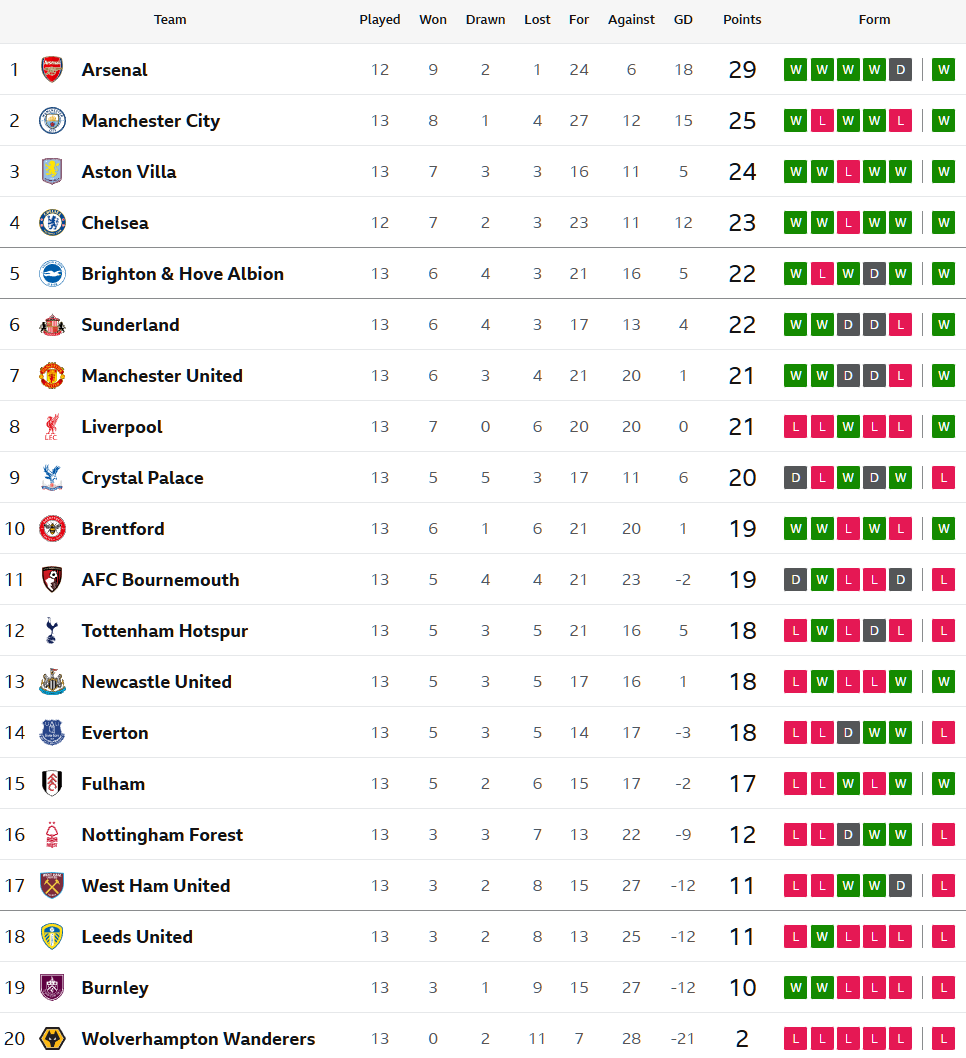Click the Form column header

pos(874,20)
